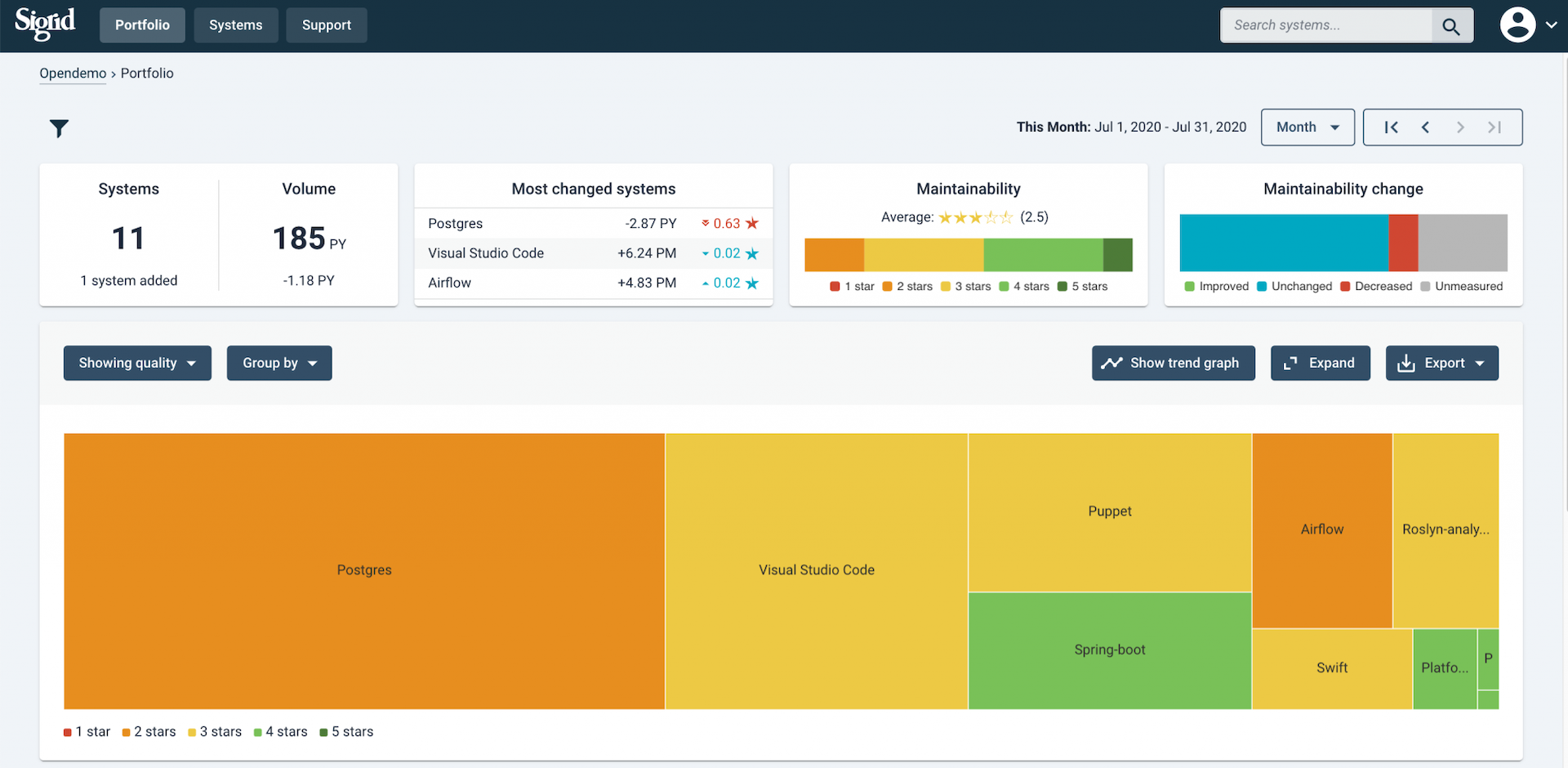Image resolution: width=1568 pixels, height=768 pixels.
Task: Focus the Search systems input field
Action: coord(1326,25)
